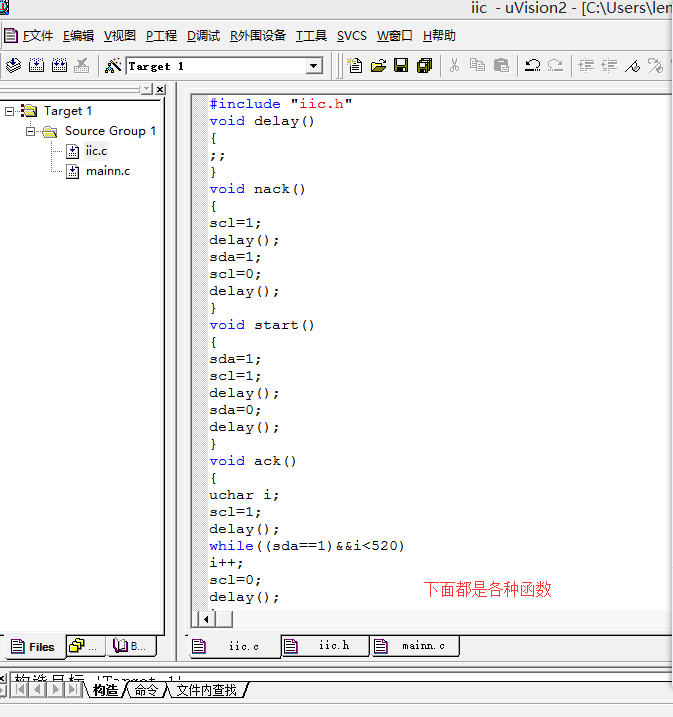
Task: Click the Save All icon
Action: 424,65
